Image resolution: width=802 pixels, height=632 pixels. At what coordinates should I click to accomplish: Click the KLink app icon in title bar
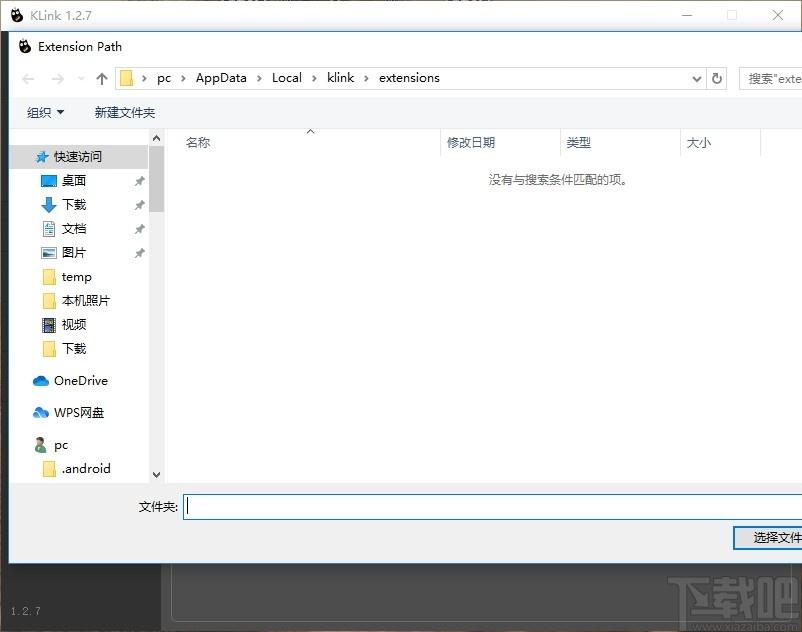17,15
